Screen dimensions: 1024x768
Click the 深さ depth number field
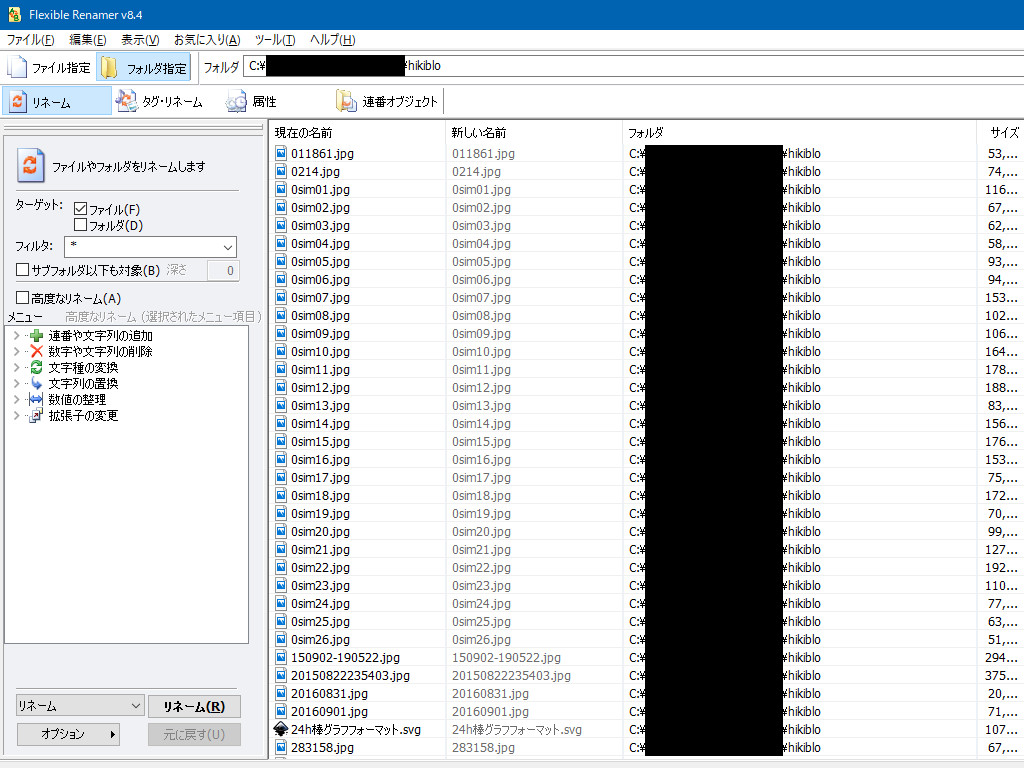coord(223,270)
